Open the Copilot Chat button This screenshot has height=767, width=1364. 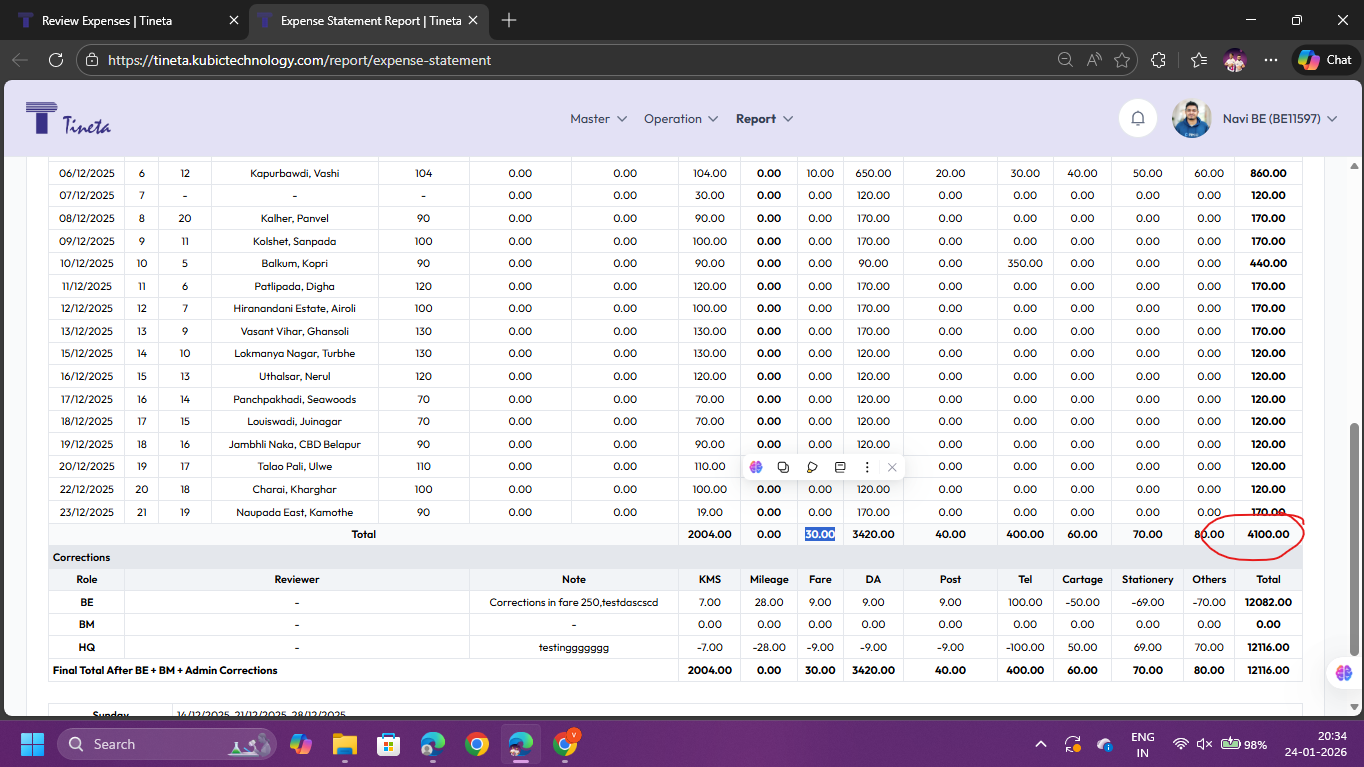1325,60
